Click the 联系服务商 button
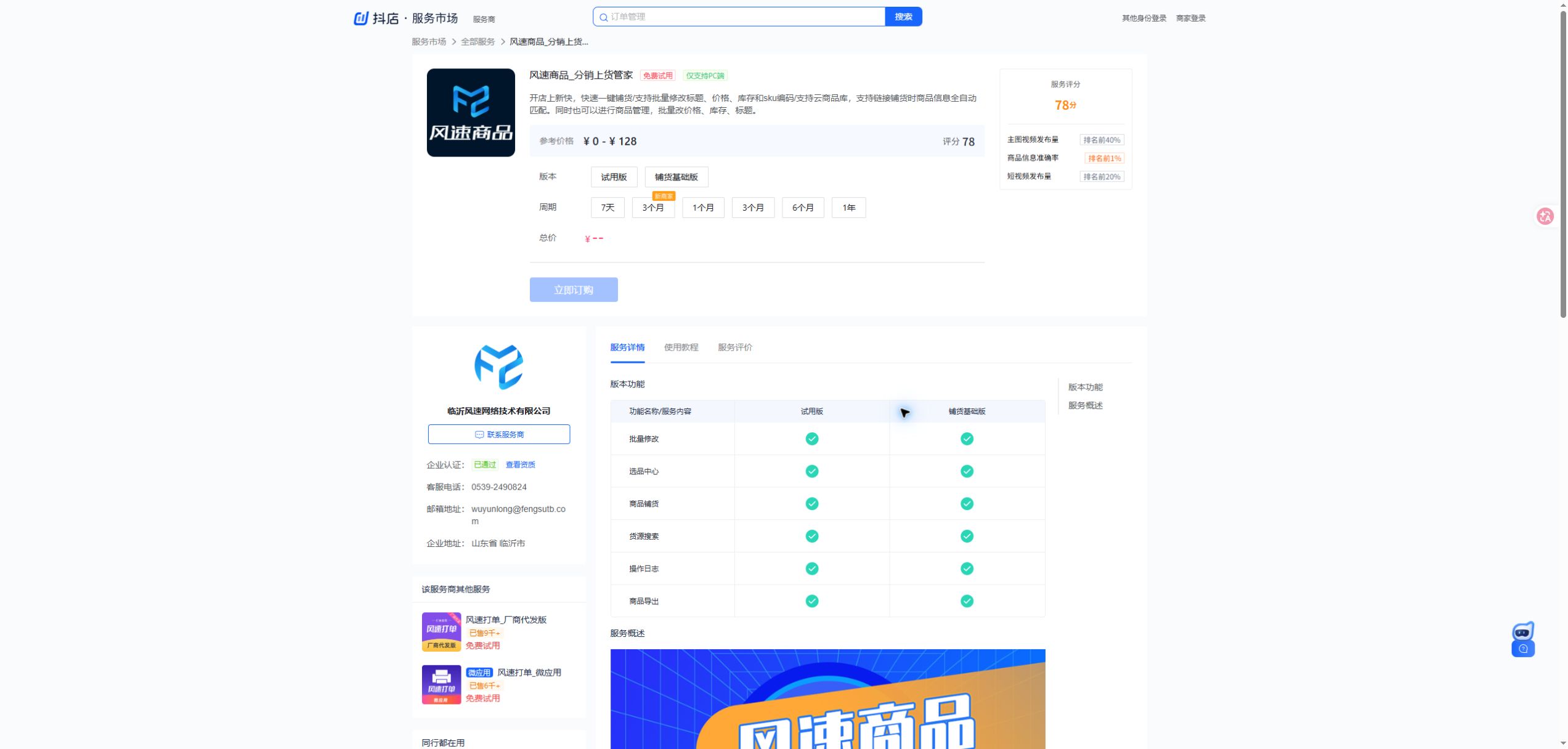Viewport: 1568px width, 749px height. tap(498, 434)
